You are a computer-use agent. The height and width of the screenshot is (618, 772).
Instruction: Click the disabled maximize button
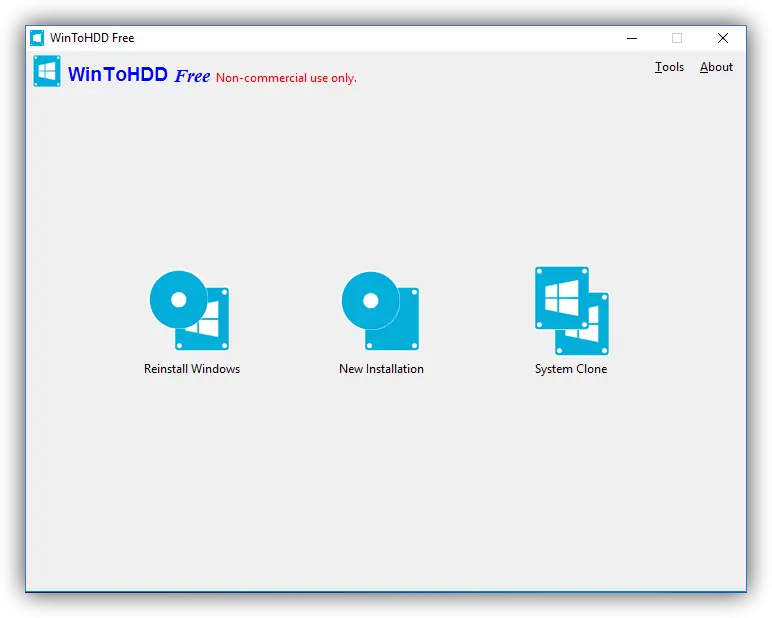pos(677,38)
